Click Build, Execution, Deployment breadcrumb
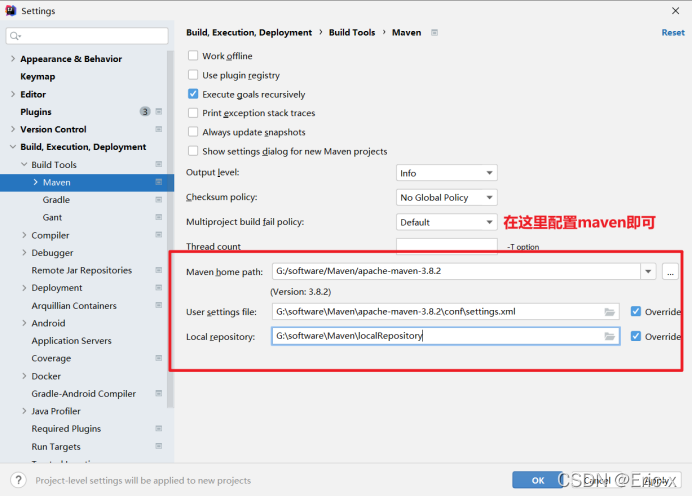The width and height of the screenshot is (692, 497). click(249, 33)
